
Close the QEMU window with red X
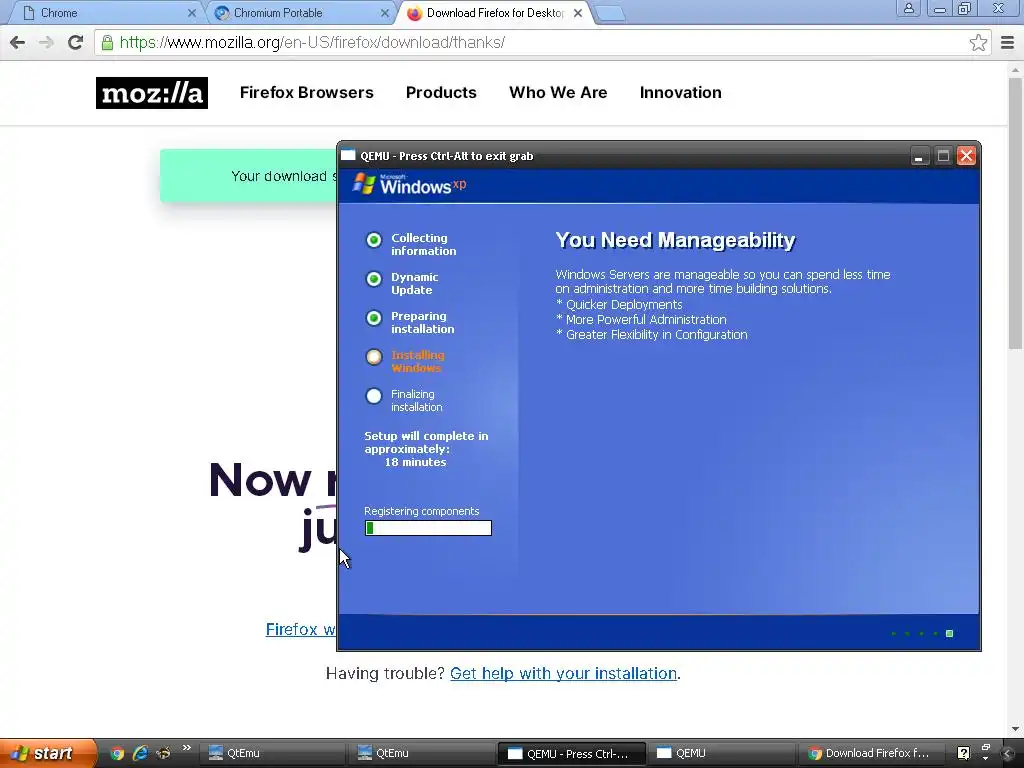coord(966,156)
